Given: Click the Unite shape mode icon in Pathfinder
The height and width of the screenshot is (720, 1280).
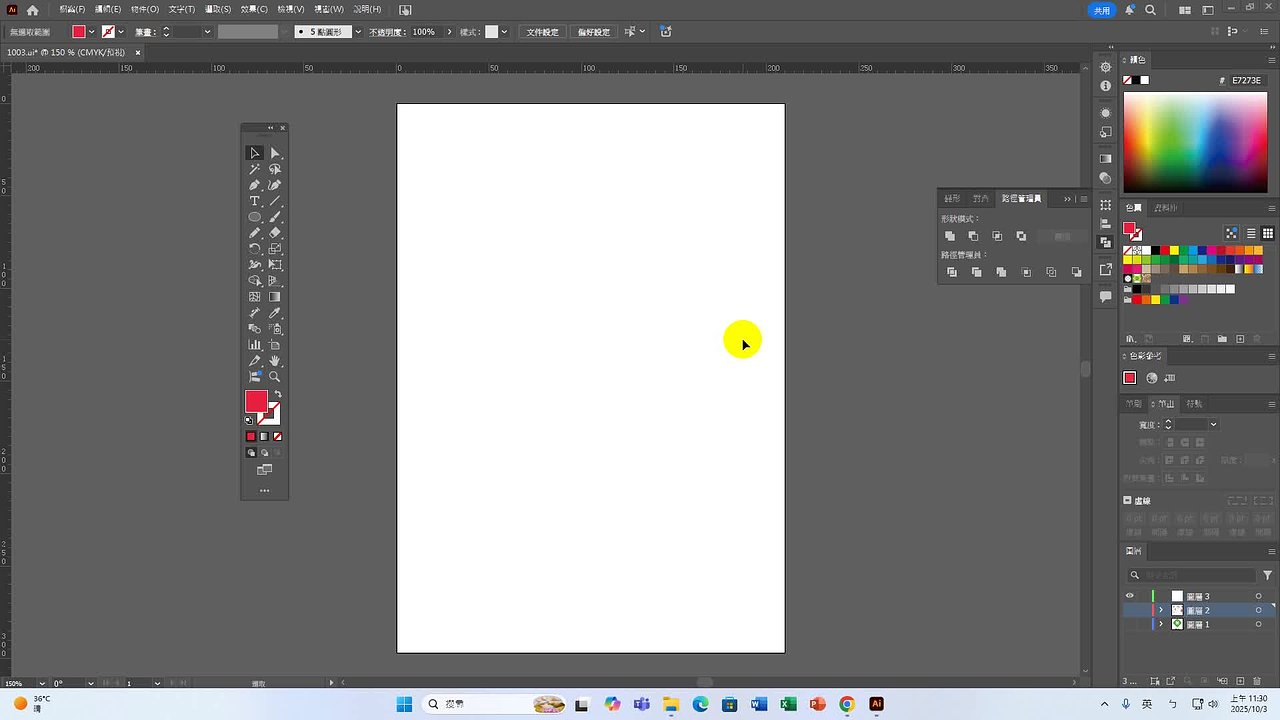Looking at the screenshot, I should [950, 236].
